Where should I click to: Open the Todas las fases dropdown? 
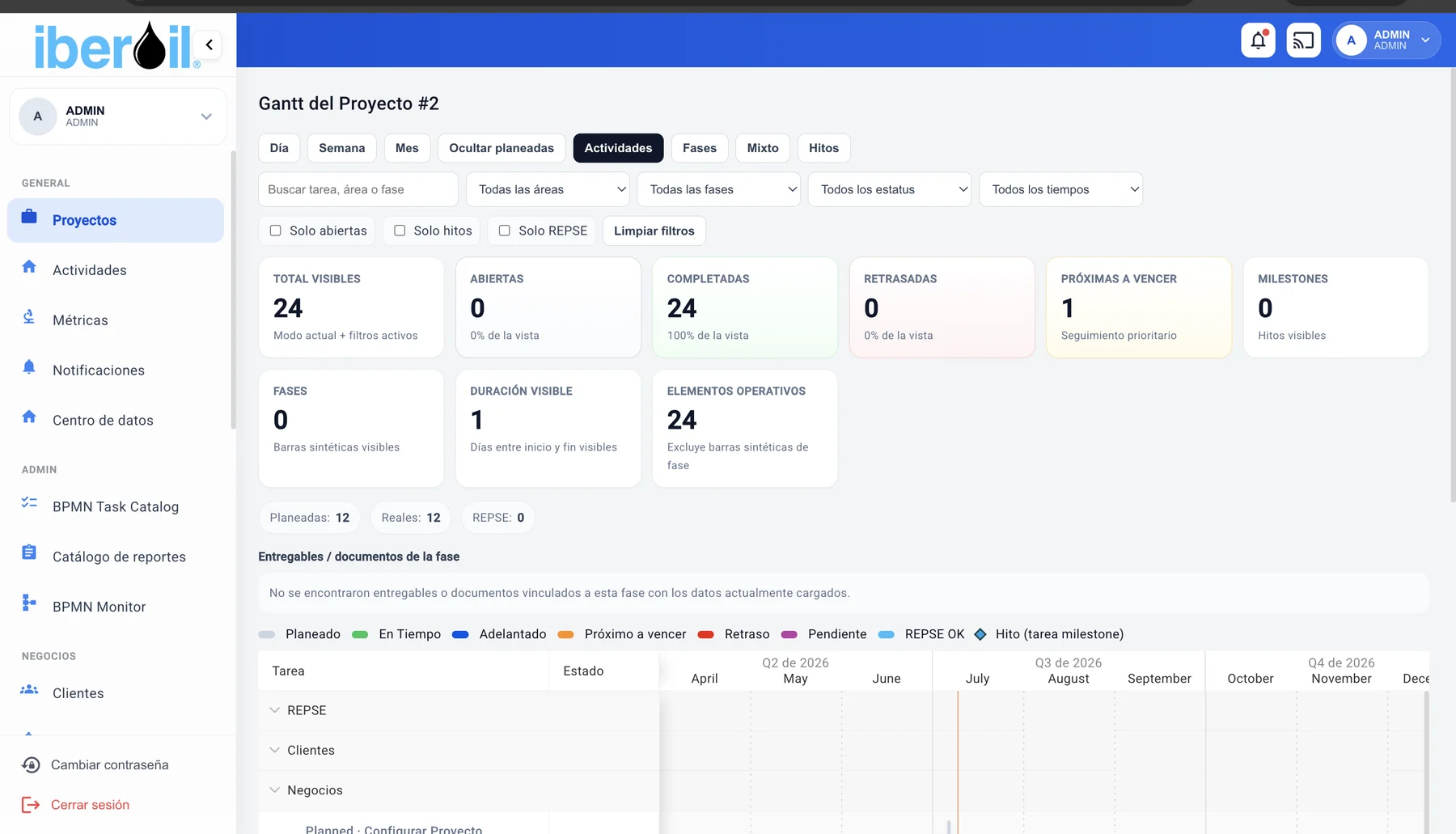[719, 189]
